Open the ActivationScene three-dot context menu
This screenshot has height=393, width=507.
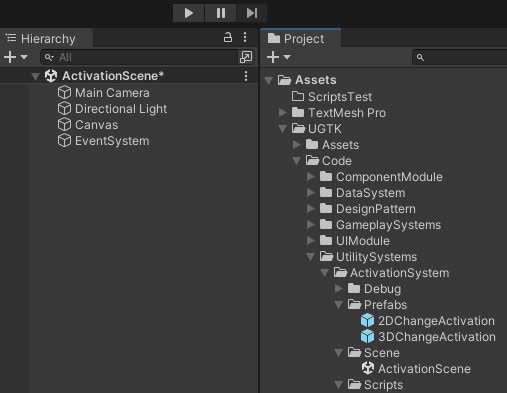tap(246, 76)
